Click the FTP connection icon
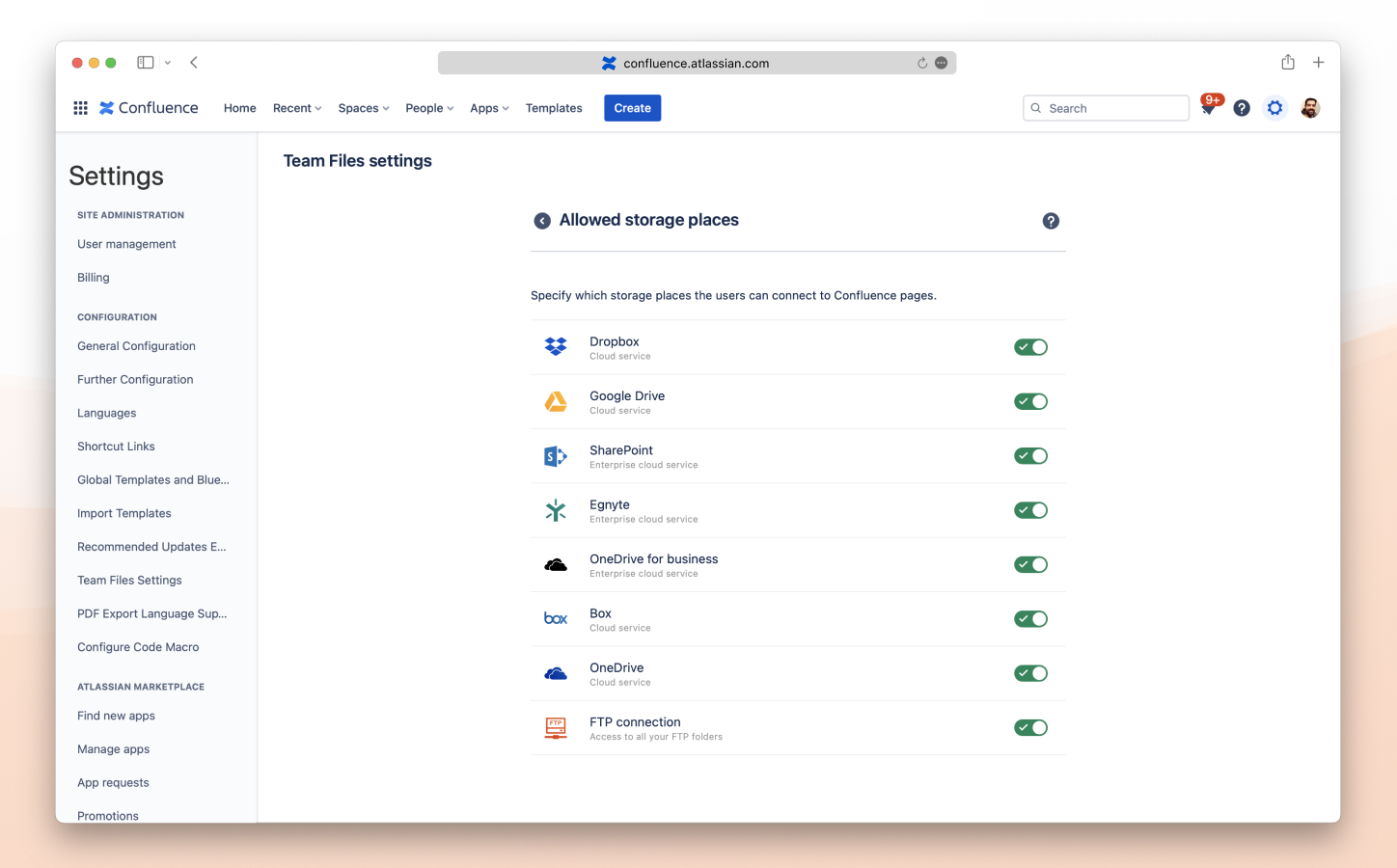 [556, 728]
